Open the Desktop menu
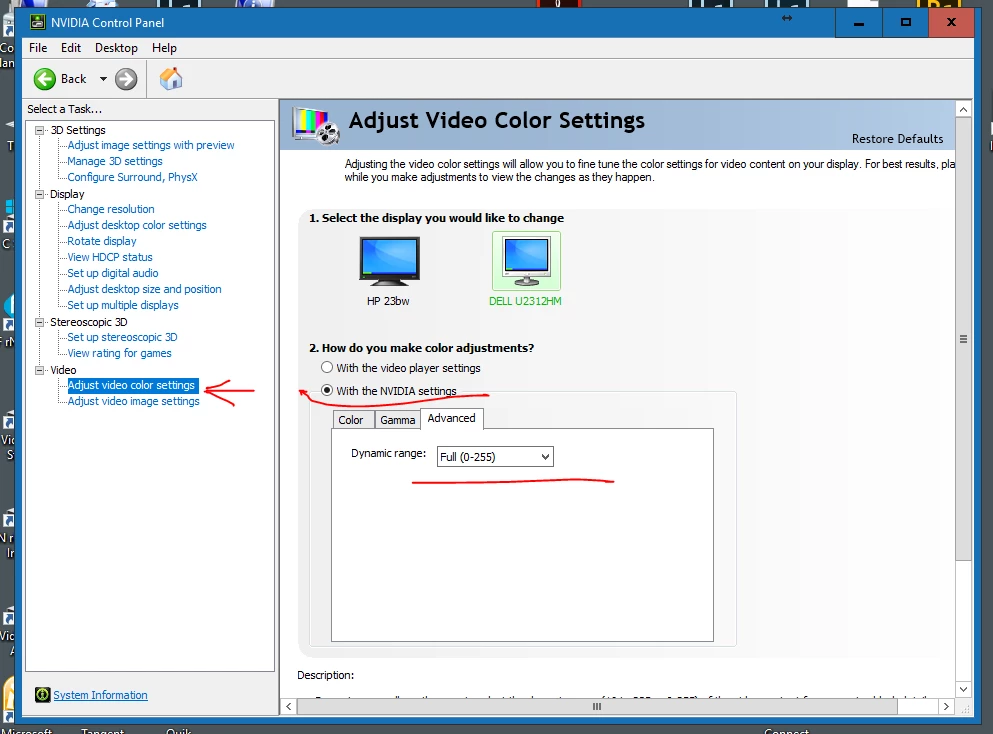The image size is (993, 734). coord(117,48)
